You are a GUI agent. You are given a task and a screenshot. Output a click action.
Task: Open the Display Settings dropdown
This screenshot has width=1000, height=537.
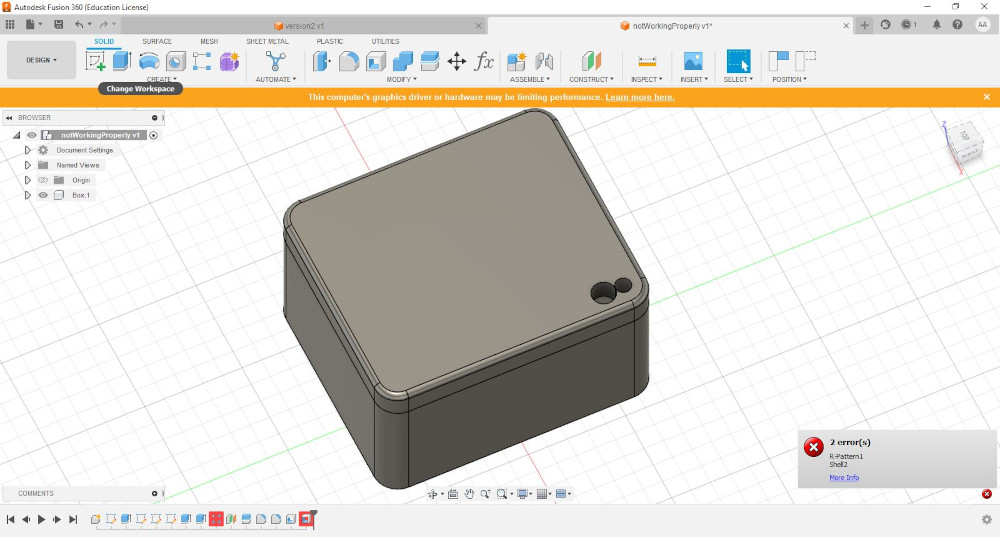524,494
